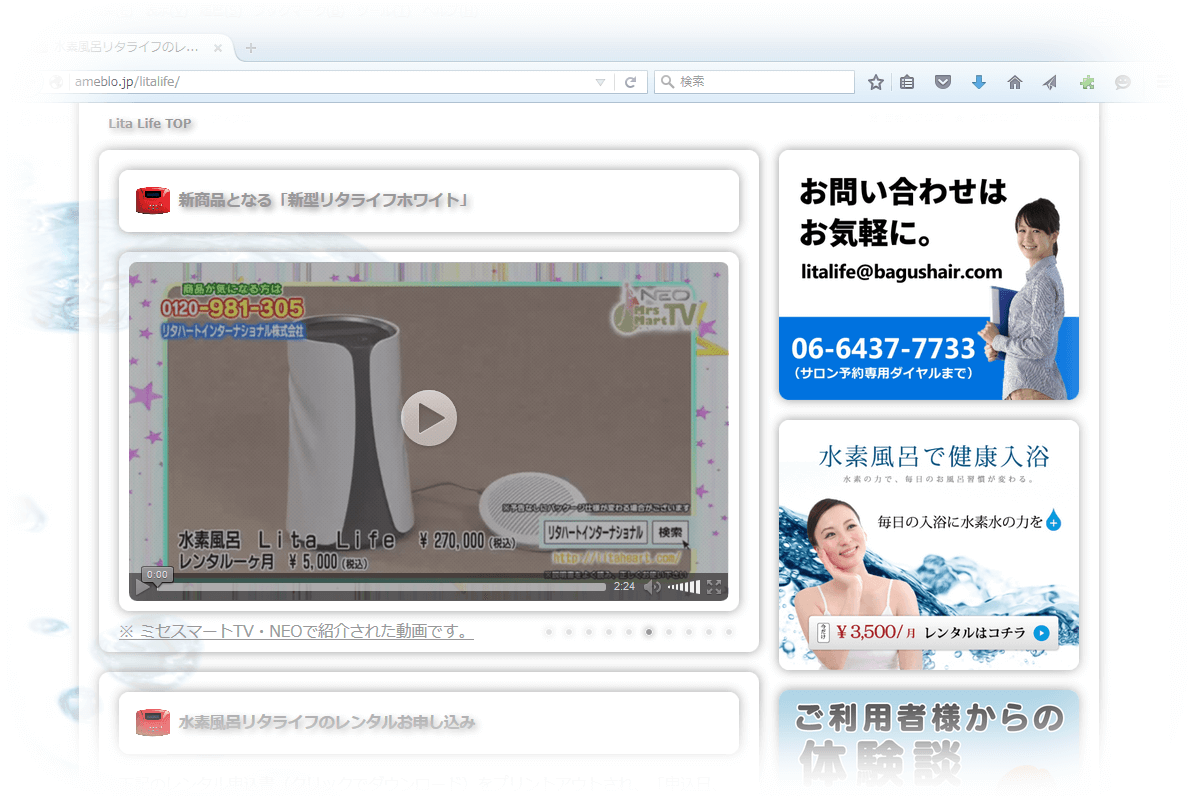Select the last slideshow pagination dot
The height and width of the screenshot is (796, 1194).
[x=729, y=632]
